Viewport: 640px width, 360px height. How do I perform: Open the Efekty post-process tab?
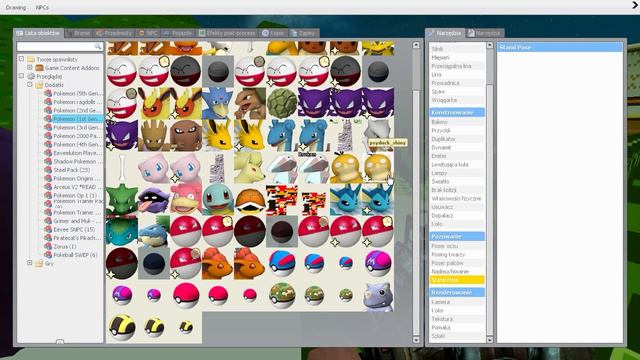pos(227,33)
